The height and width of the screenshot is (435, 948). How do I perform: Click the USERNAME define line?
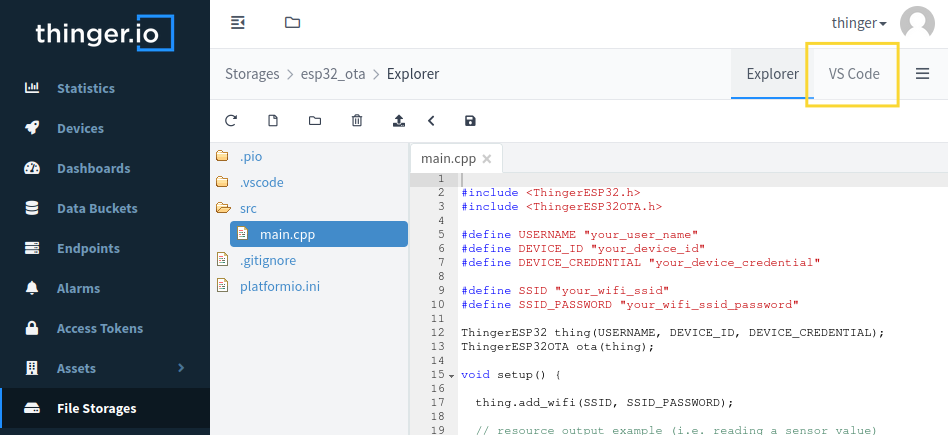tap(579, 234)
